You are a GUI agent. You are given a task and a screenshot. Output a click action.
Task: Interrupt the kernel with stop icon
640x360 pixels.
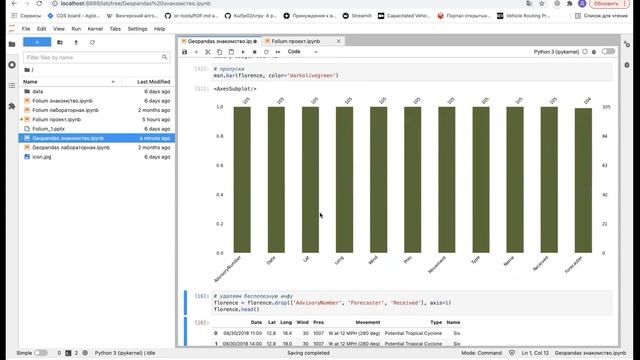click(254, 52)
